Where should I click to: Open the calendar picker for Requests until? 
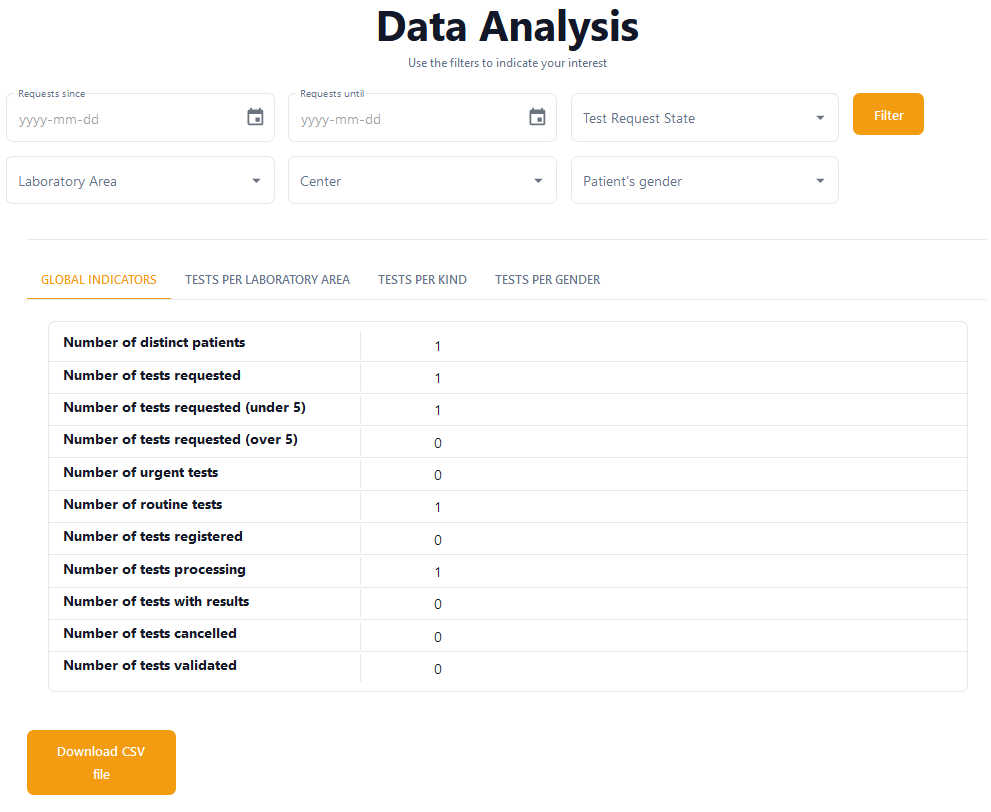point(537,118)
